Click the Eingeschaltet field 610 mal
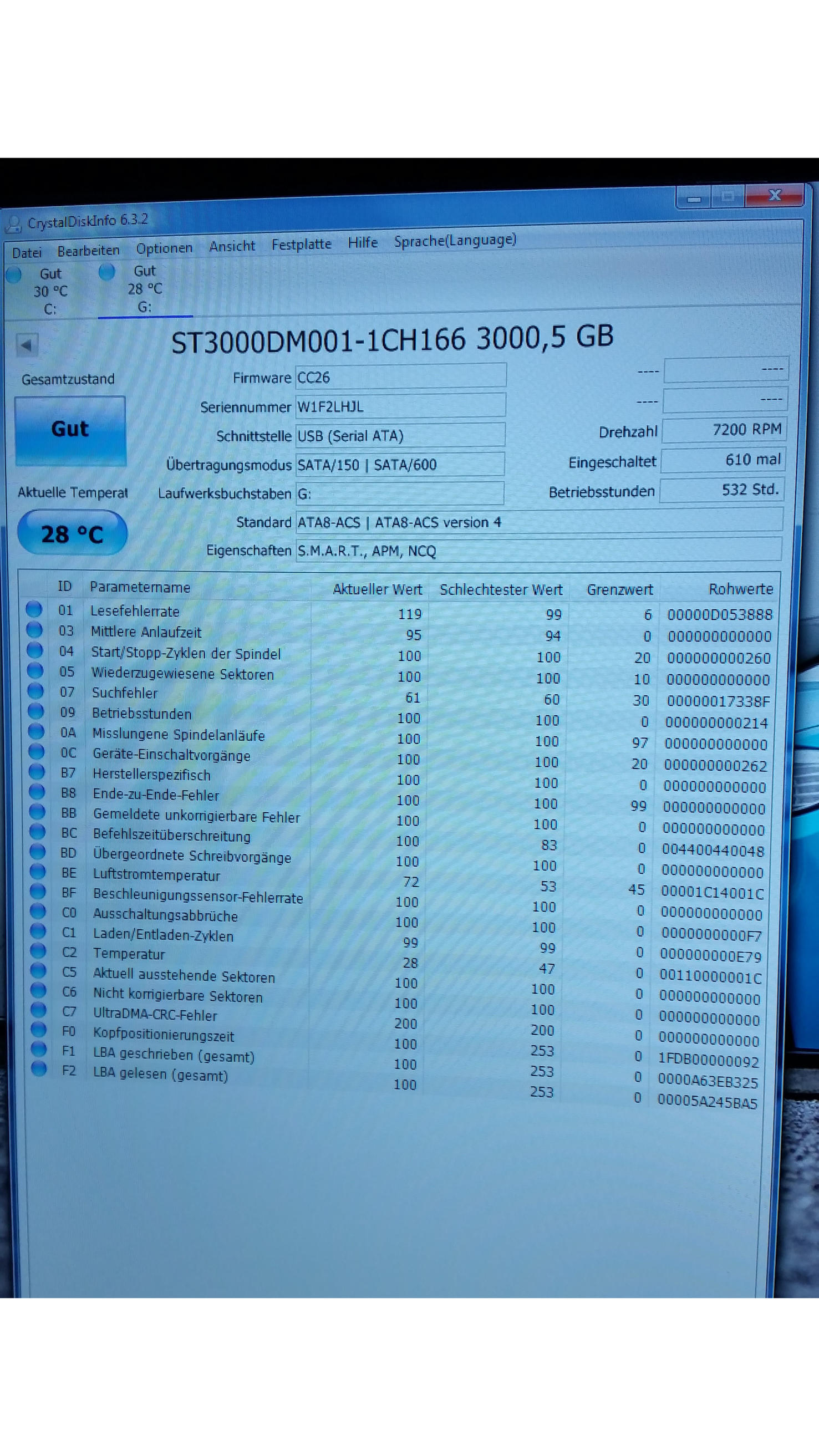 pyautogui.click(x=723, y=460)
